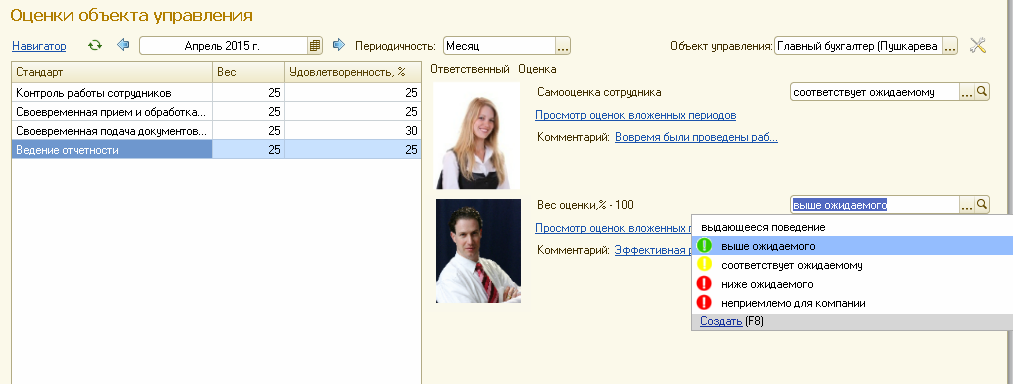
Task: Click Удовлетворенность cell of Ведение отчетности row
Action: (353, 150)
